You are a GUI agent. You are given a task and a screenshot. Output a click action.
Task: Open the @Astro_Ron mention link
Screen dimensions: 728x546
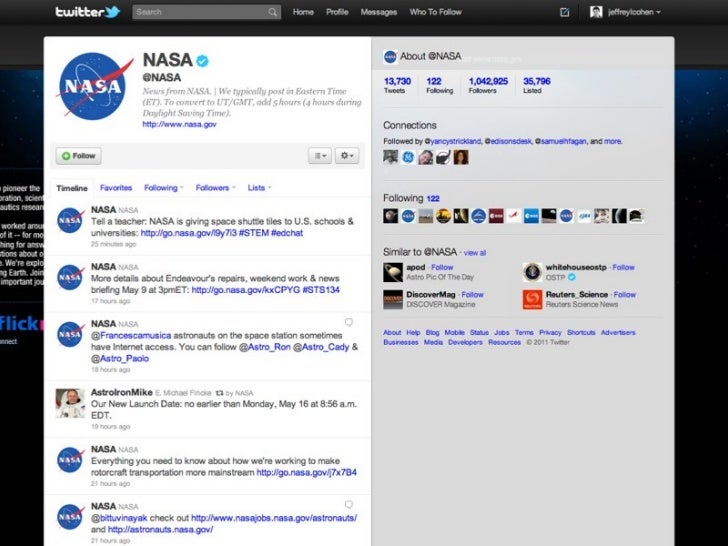265,347
